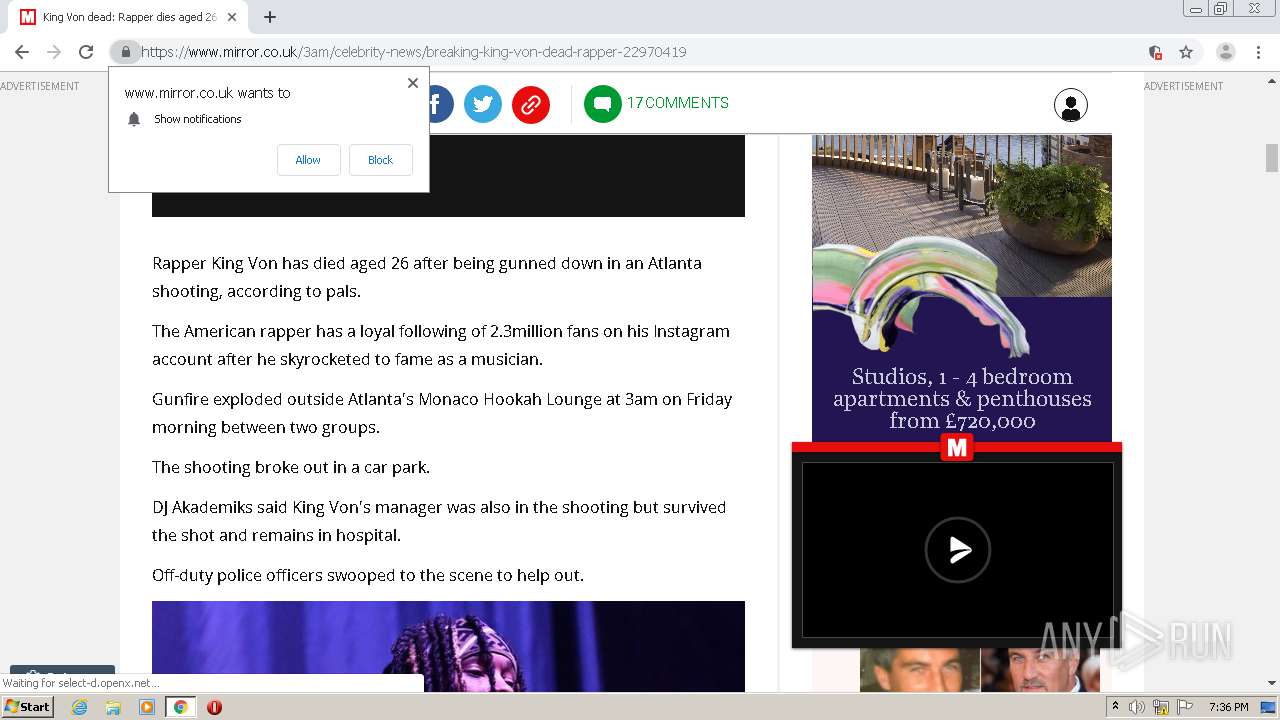Click the address bar URL
1280x720 pixels.
click(x=414, y=52)
